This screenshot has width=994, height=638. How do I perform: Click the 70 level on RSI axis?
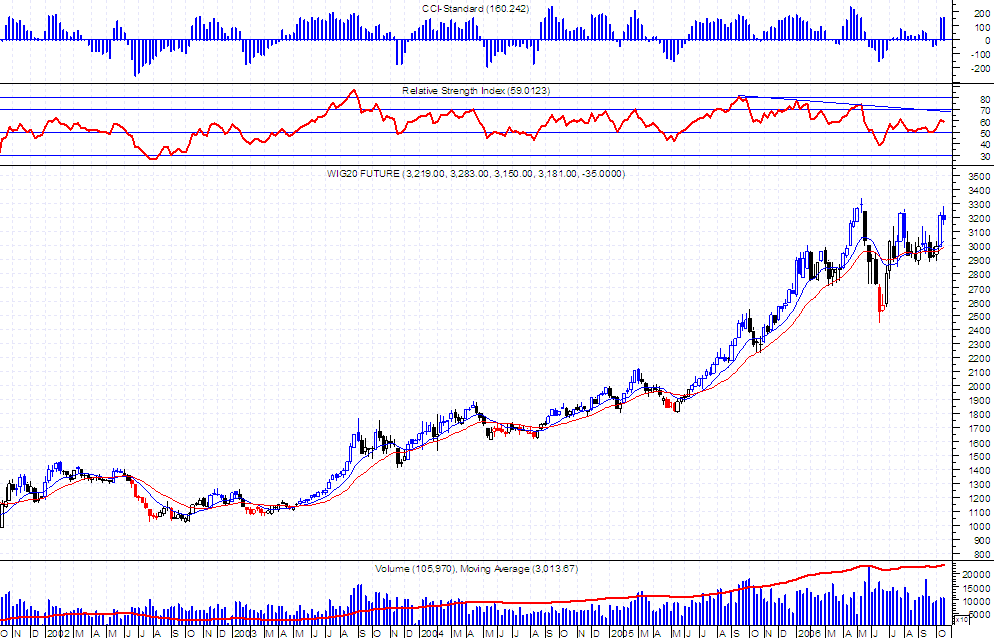(x=985, y=111)
